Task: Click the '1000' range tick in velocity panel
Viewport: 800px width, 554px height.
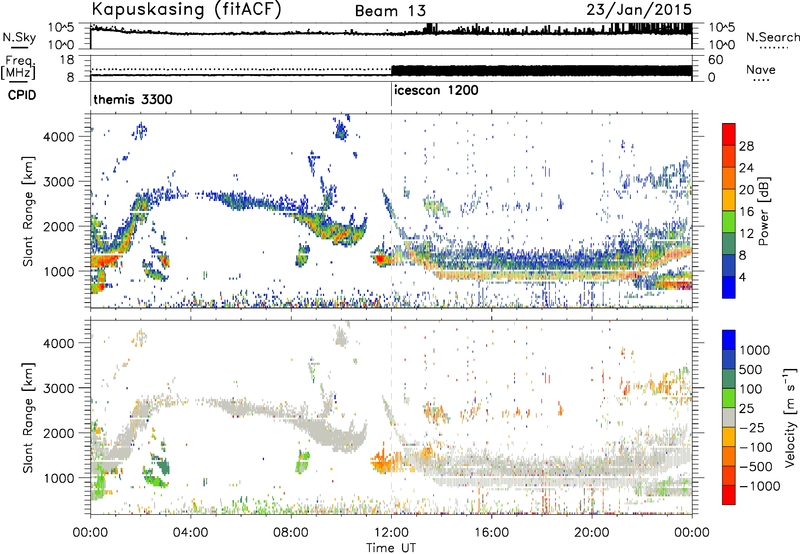Action: (x=58, y=477)
